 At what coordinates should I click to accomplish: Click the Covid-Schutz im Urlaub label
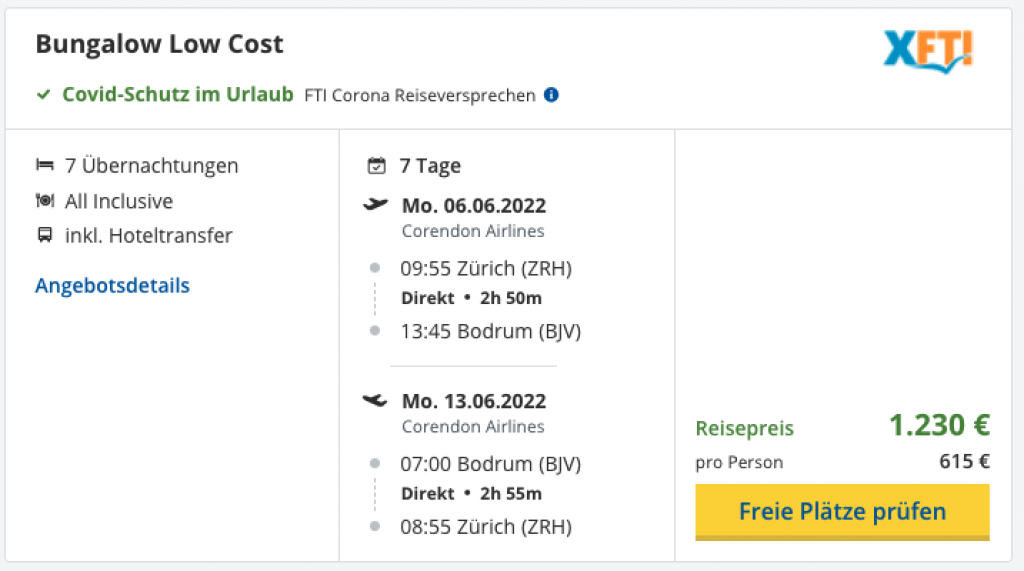pyautogui.click(x=177, y=95)
